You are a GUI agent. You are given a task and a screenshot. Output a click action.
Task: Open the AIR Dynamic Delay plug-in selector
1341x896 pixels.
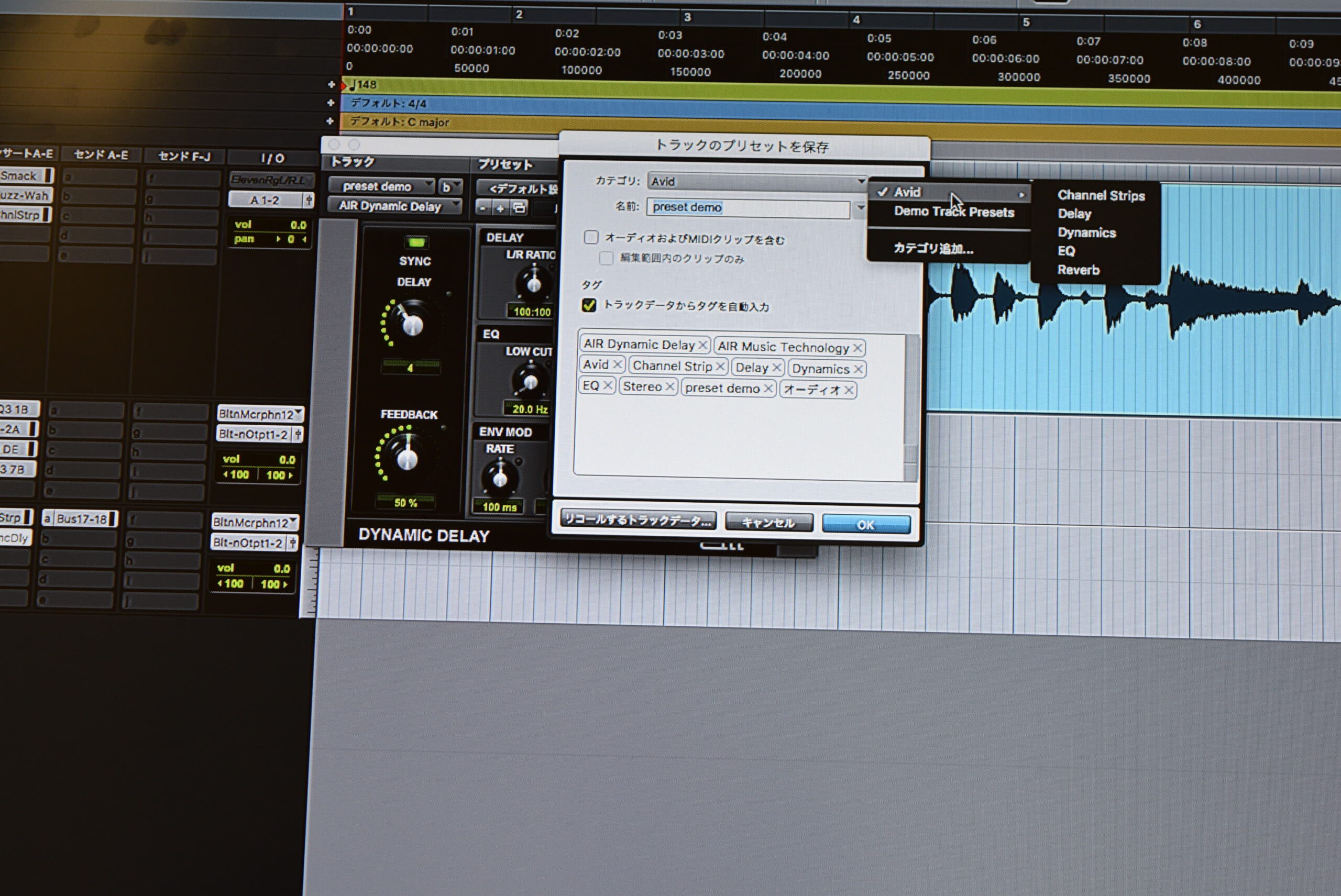coord(394,206)
